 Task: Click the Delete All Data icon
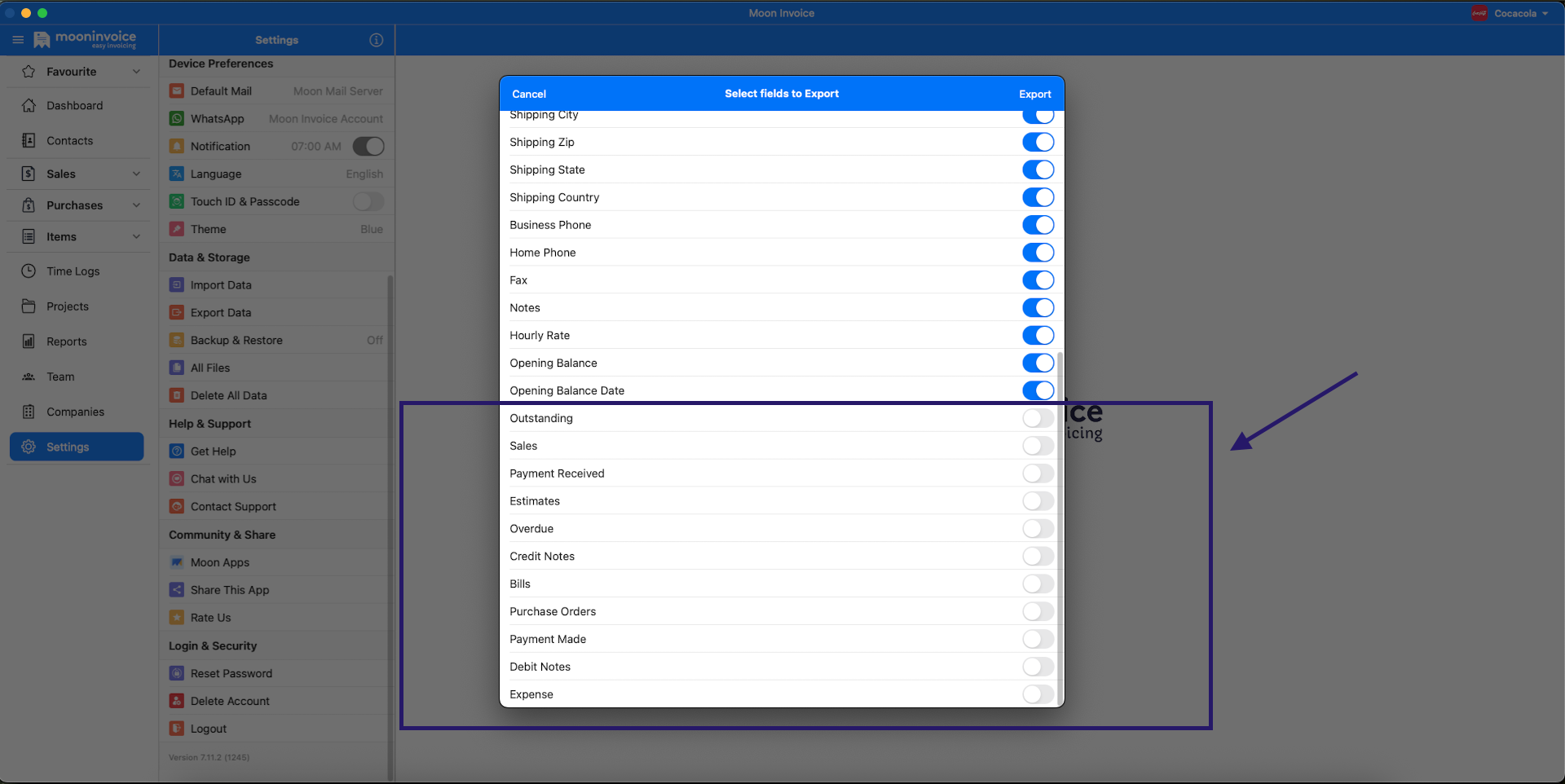(177, 395)
